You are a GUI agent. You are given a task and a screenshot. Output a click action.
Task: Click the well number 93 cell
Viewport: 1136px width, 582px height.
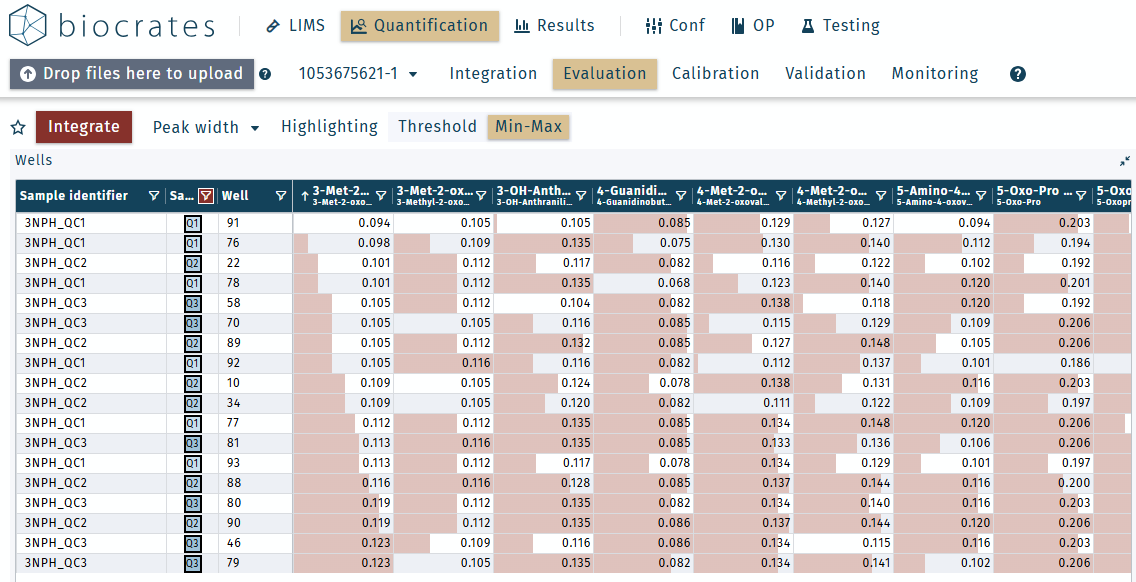click(x=255, y=463)
